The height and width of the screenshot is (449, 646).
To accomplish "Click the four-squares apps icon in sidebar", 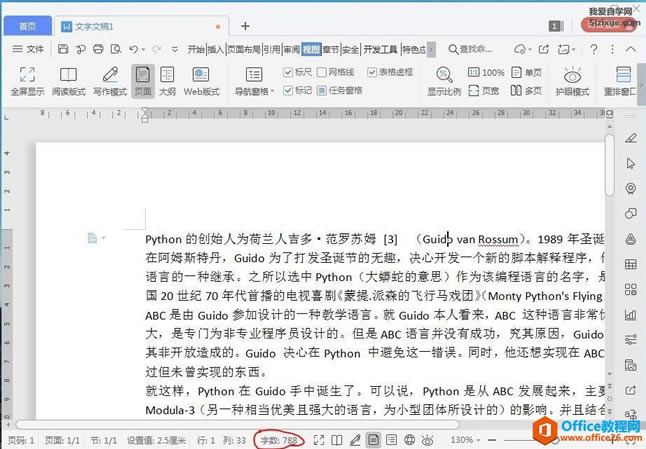I will 630,289.
